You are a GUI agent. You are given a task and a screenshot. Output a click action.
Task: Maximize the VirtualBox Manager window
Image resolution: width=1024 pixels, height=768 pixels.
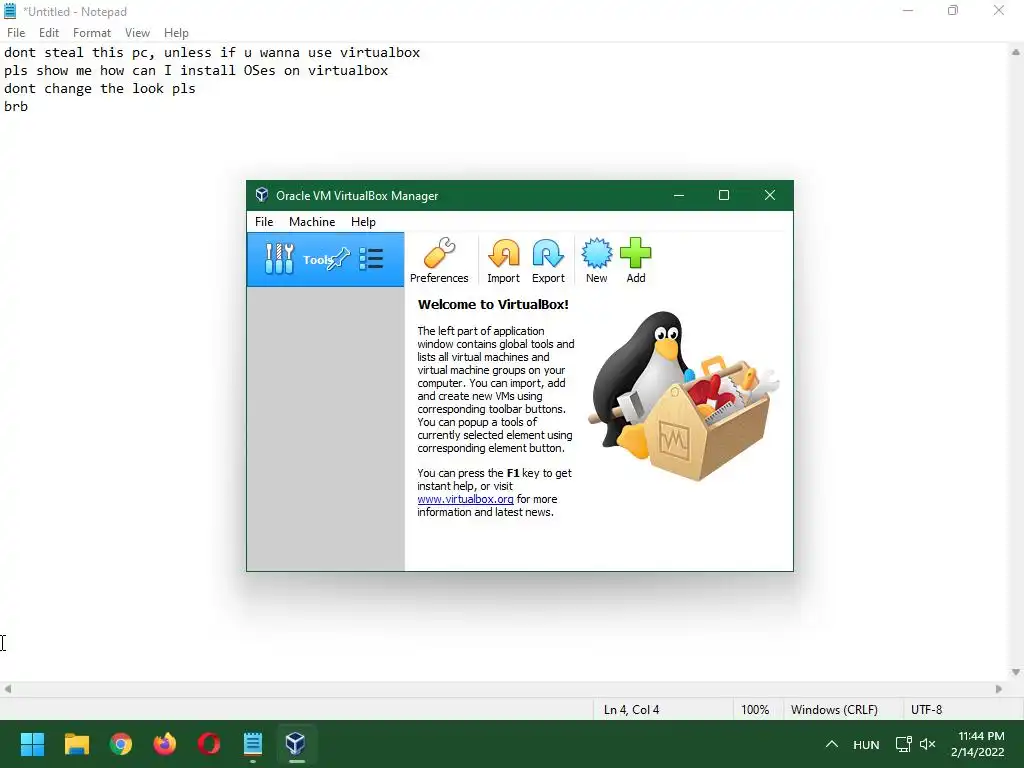tap(724, 195)
